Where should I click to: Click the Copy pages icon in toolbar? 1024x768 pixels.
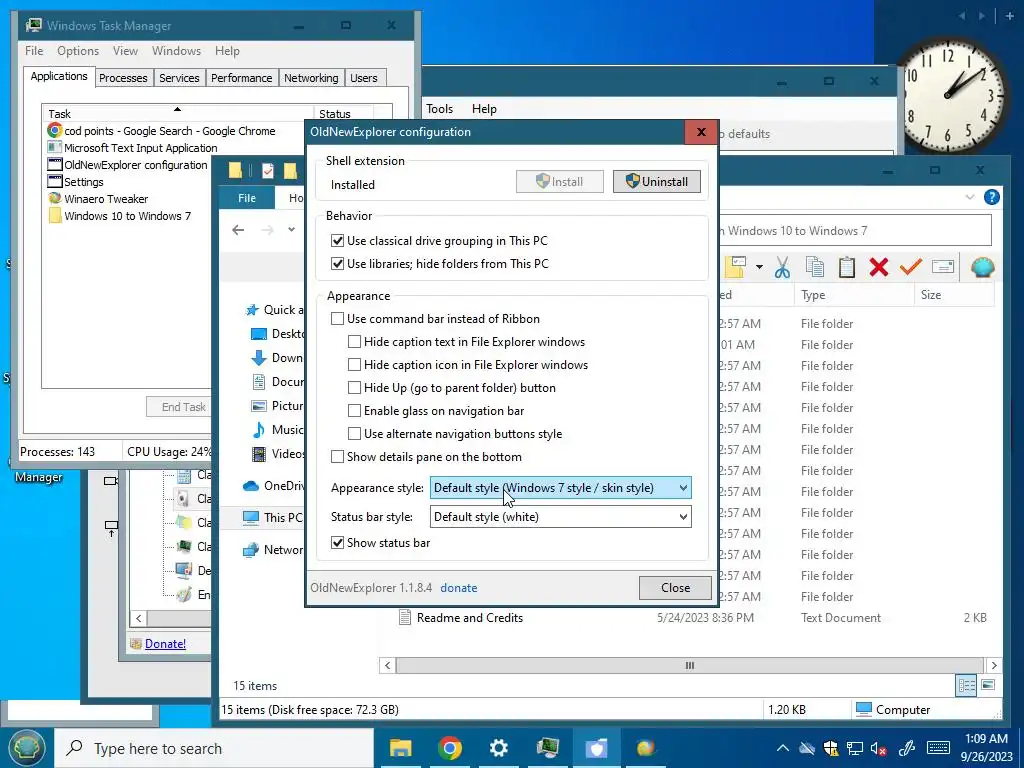(x=814, y=267)
